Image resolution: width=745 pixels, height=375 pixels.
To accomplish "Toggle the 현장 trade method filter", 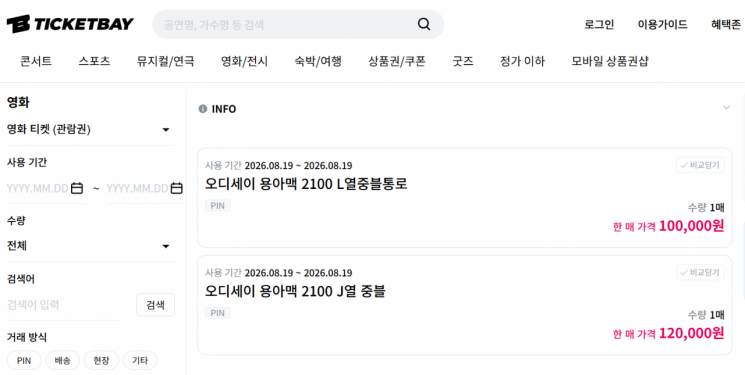I will pyautogui.click(x=101, y=360).
